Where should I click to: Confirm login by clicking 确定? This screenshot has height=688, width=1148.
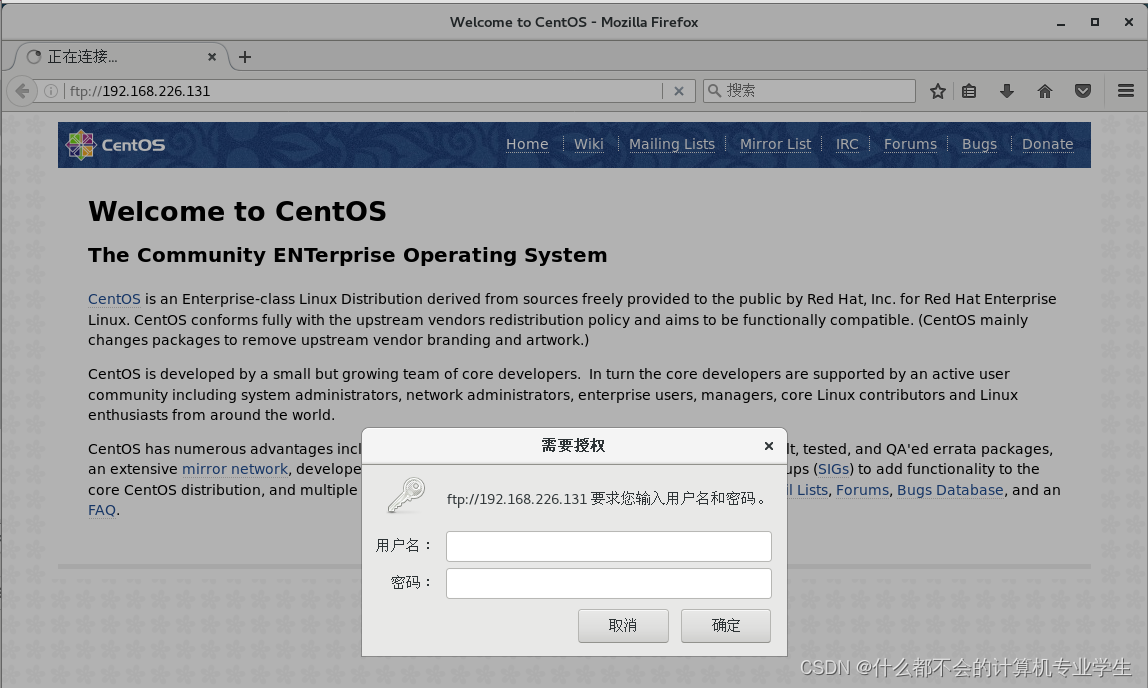(x=725, y=625)
